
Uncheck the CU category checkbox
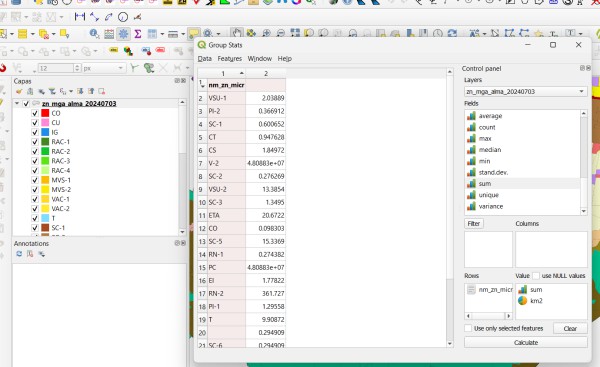pos(35,123)
